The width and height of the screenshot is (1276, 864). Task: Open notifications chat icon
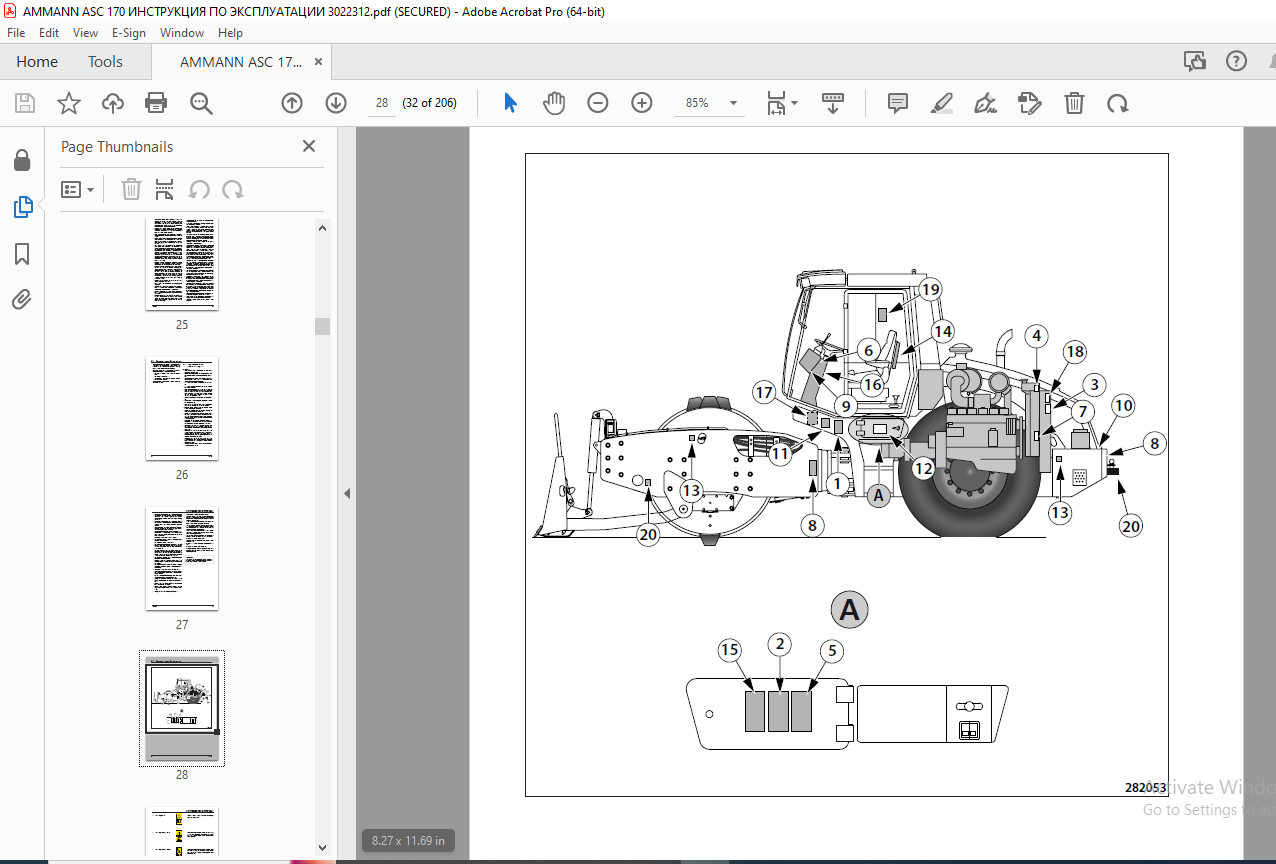[x=1195, y=61]
